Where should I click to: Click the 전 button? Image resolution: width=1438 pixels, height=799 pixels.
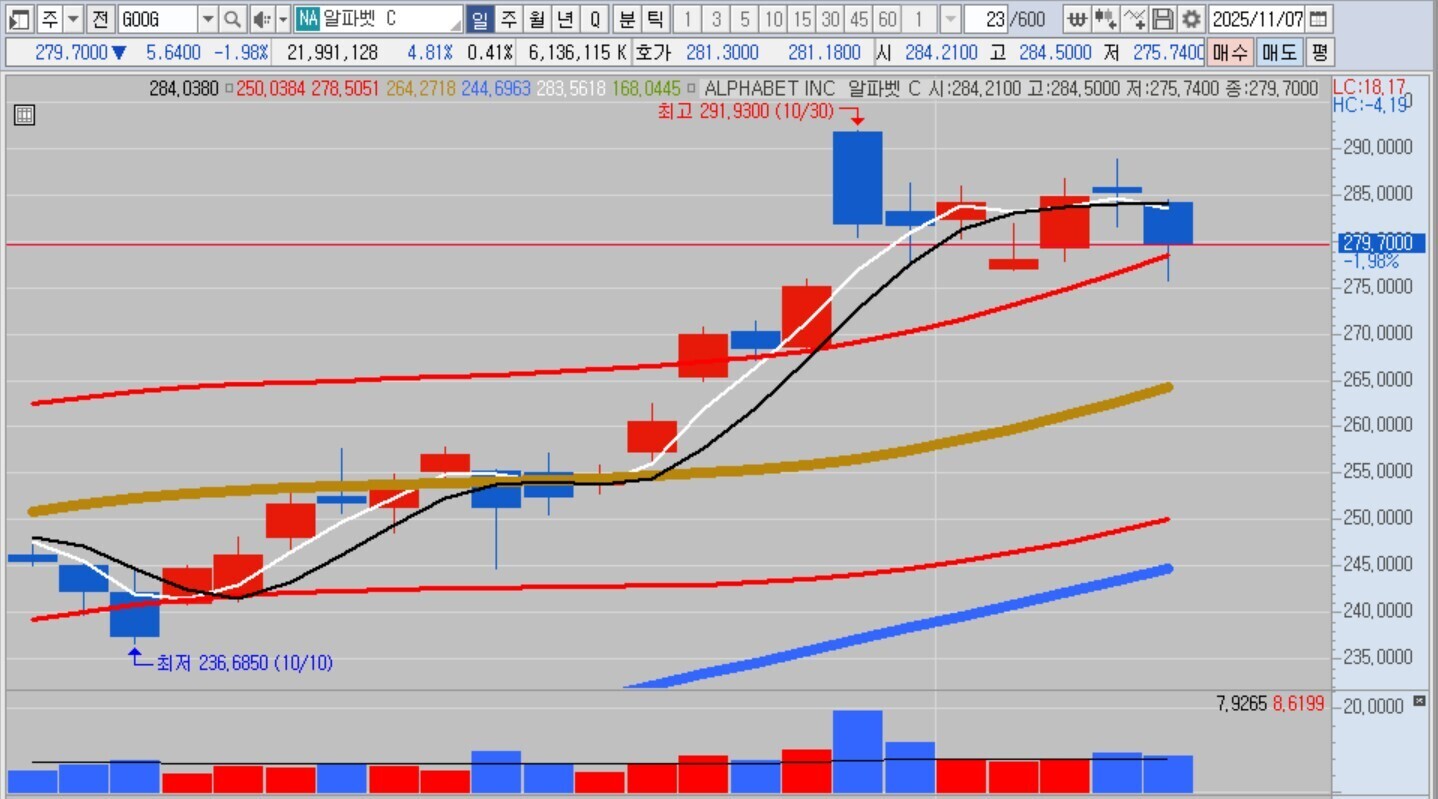(x=100, y=19)
